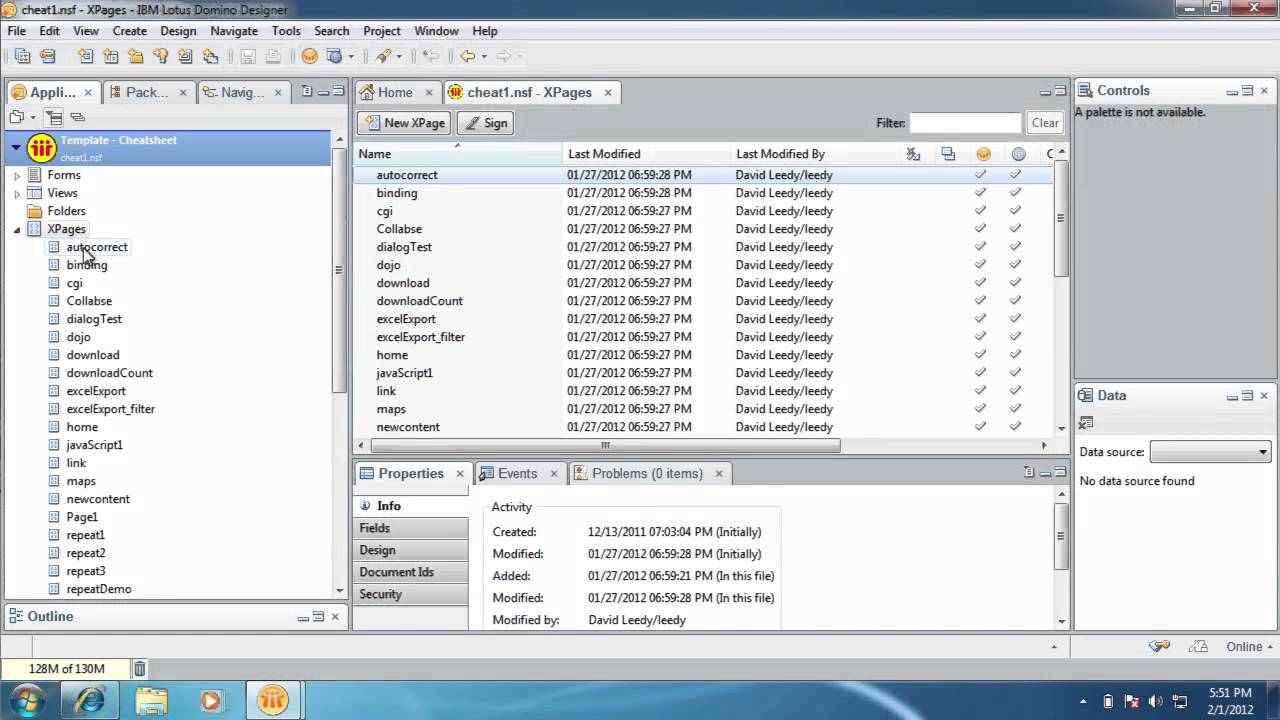Open the Back history dropdown arrow
This screenshot has height=720, width=1280.
tap(484, 57)
